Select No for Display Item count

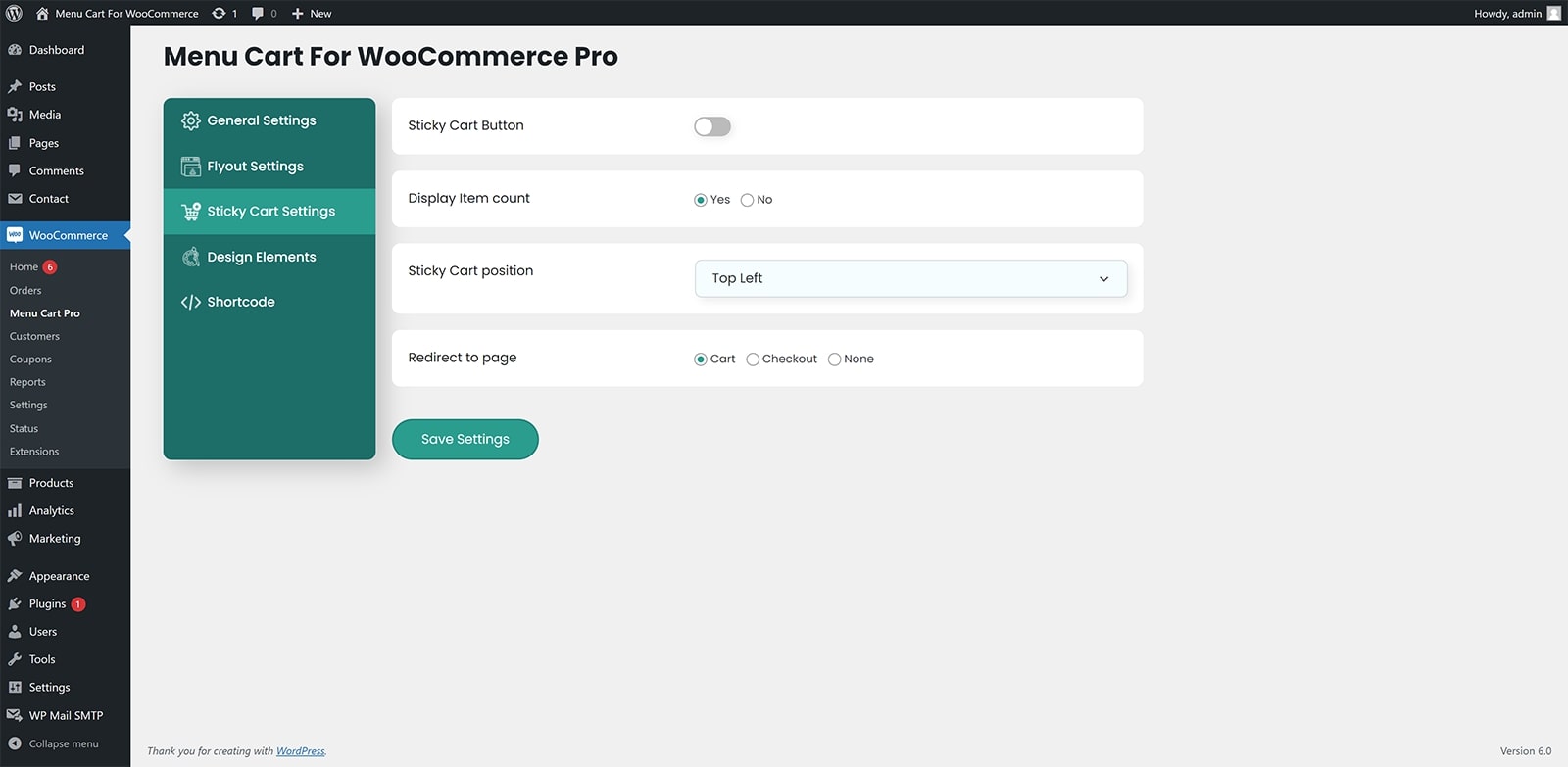point(747,200)
